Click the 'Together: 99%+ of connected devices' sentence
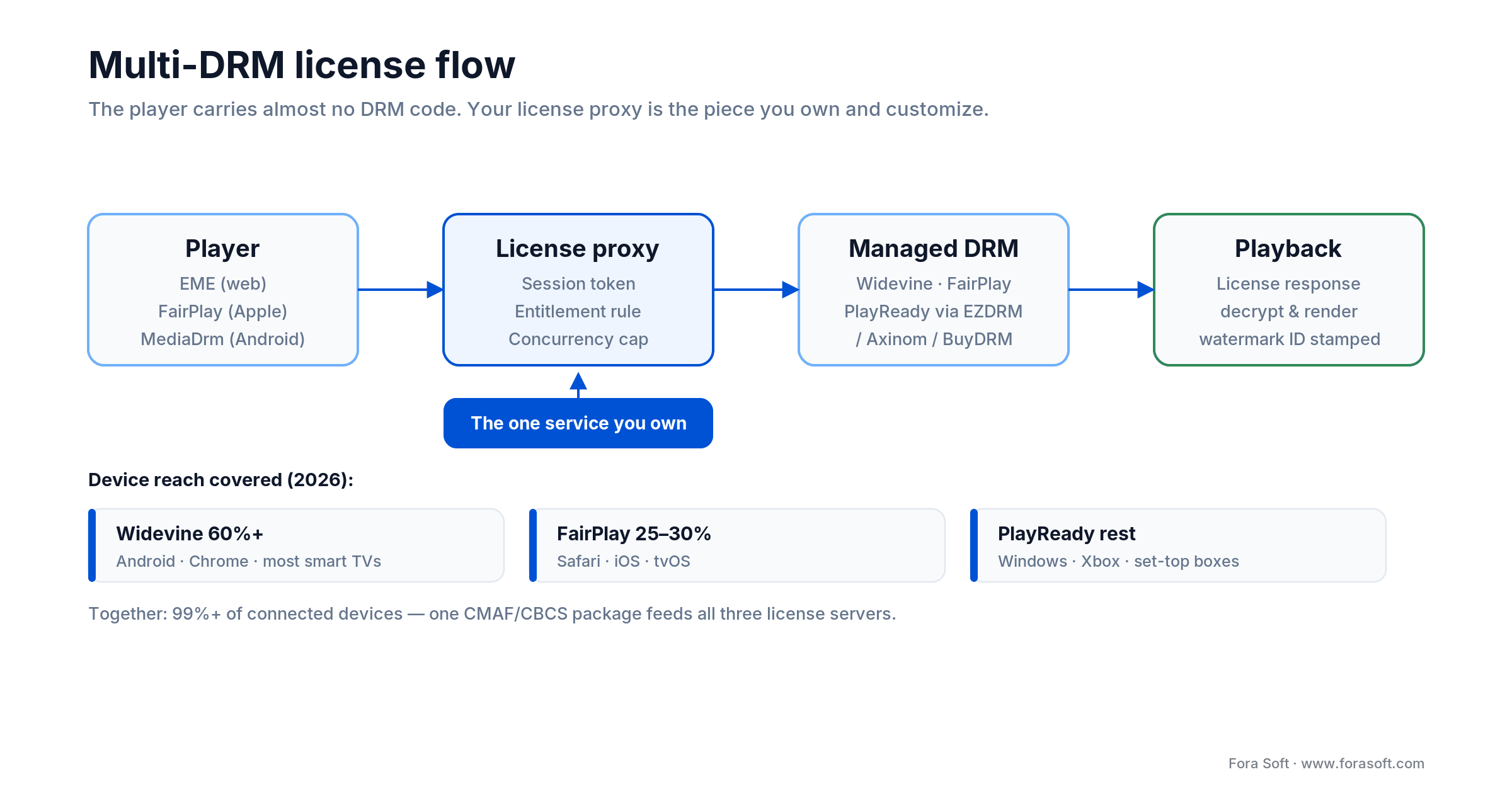The width and height of the screenshot is (1512, 796). tap(492, 614)
